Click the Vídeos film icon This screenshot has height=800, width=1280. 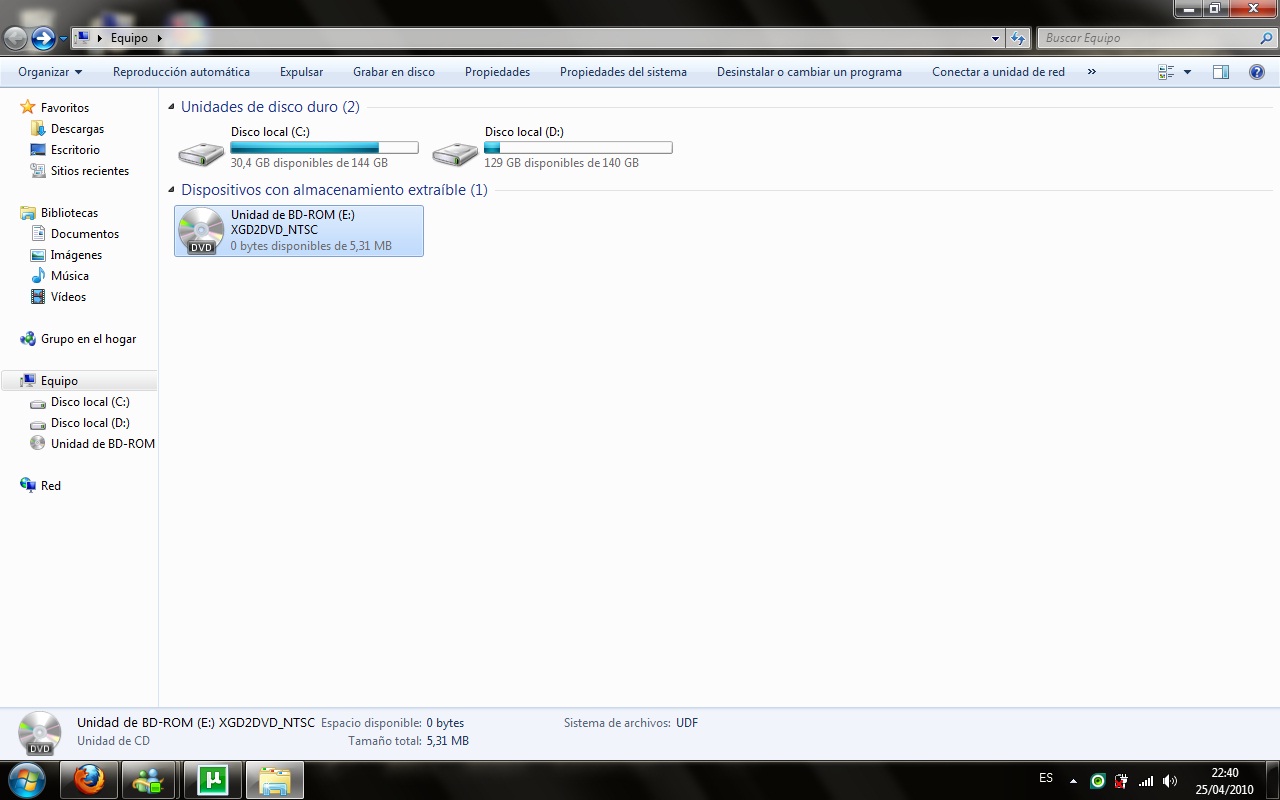coord(38,296)
